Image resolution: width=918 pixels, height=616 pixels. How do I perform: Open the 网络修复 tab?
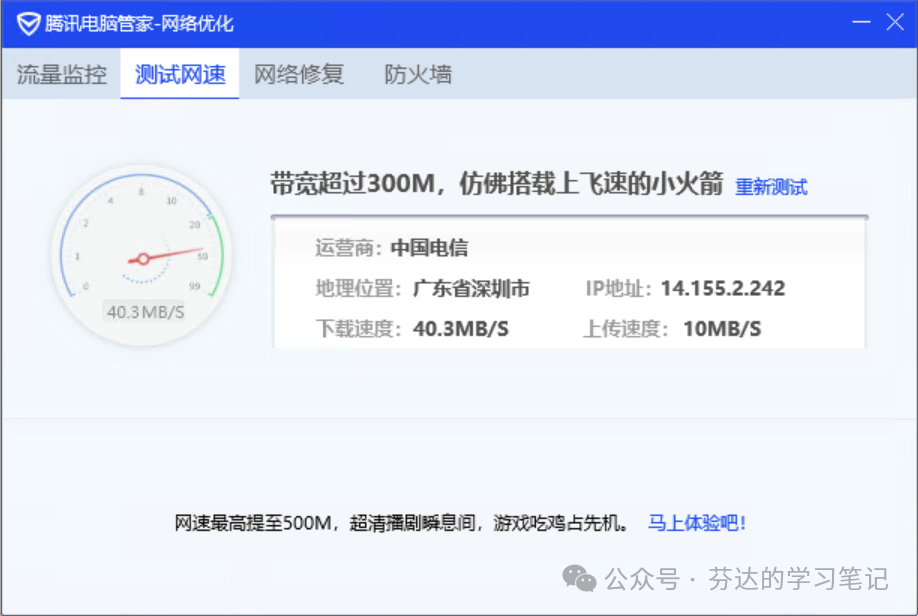(x=299, y=74)
